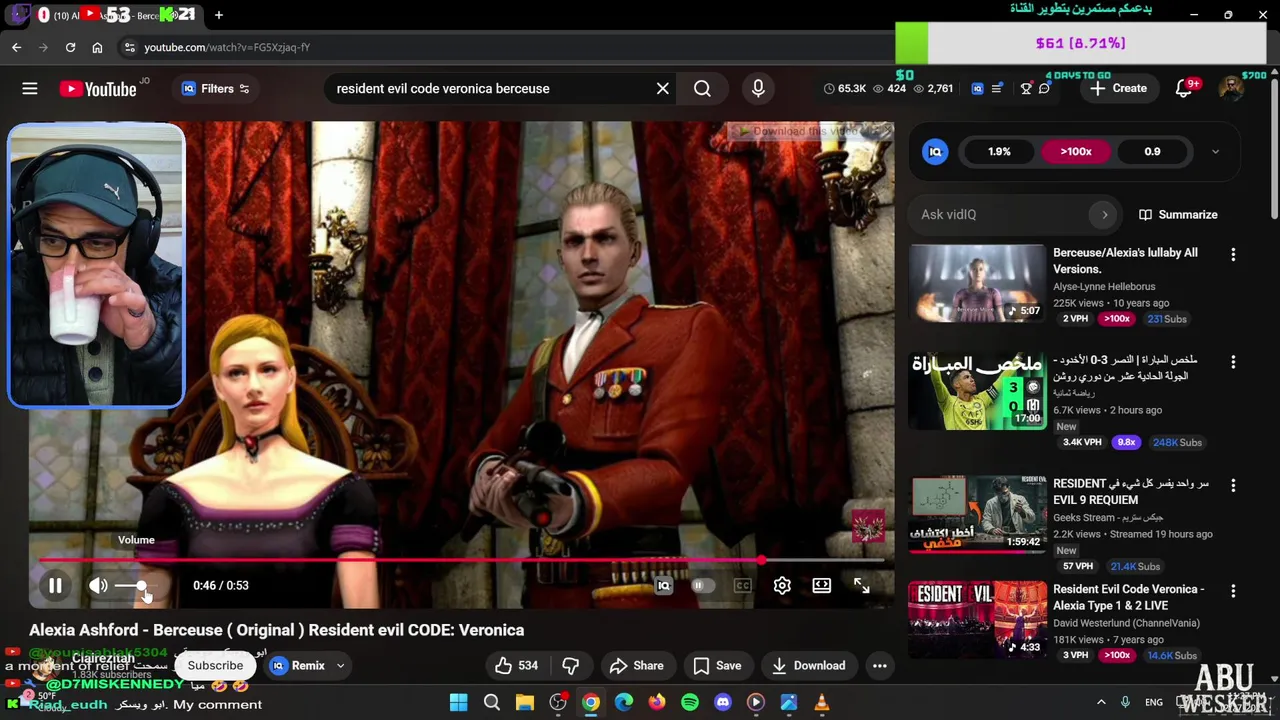Click the vidIQ Remix button

pyautogui.click(x=298, y=666)
